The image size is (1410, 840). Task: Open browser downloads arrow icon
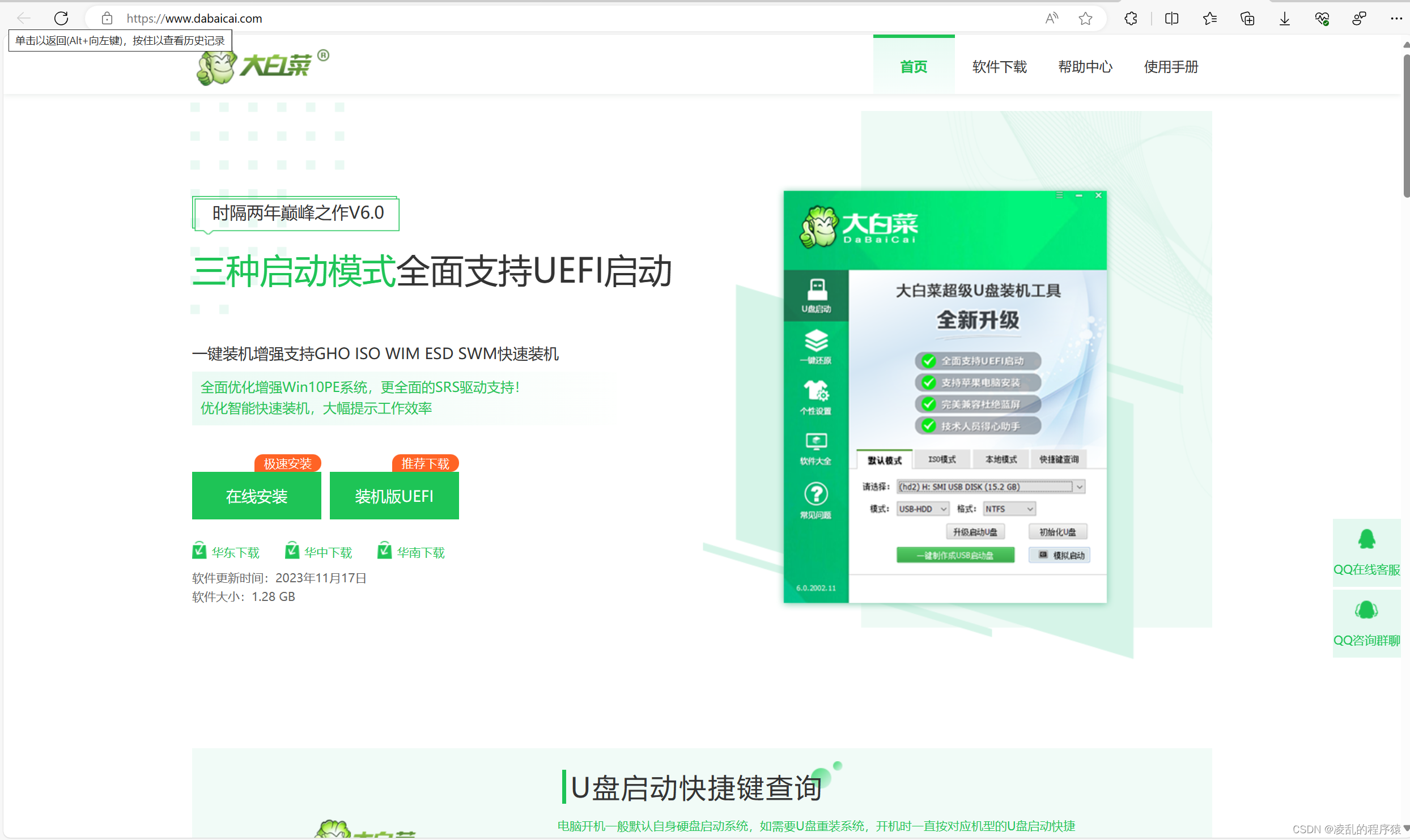1284,19
